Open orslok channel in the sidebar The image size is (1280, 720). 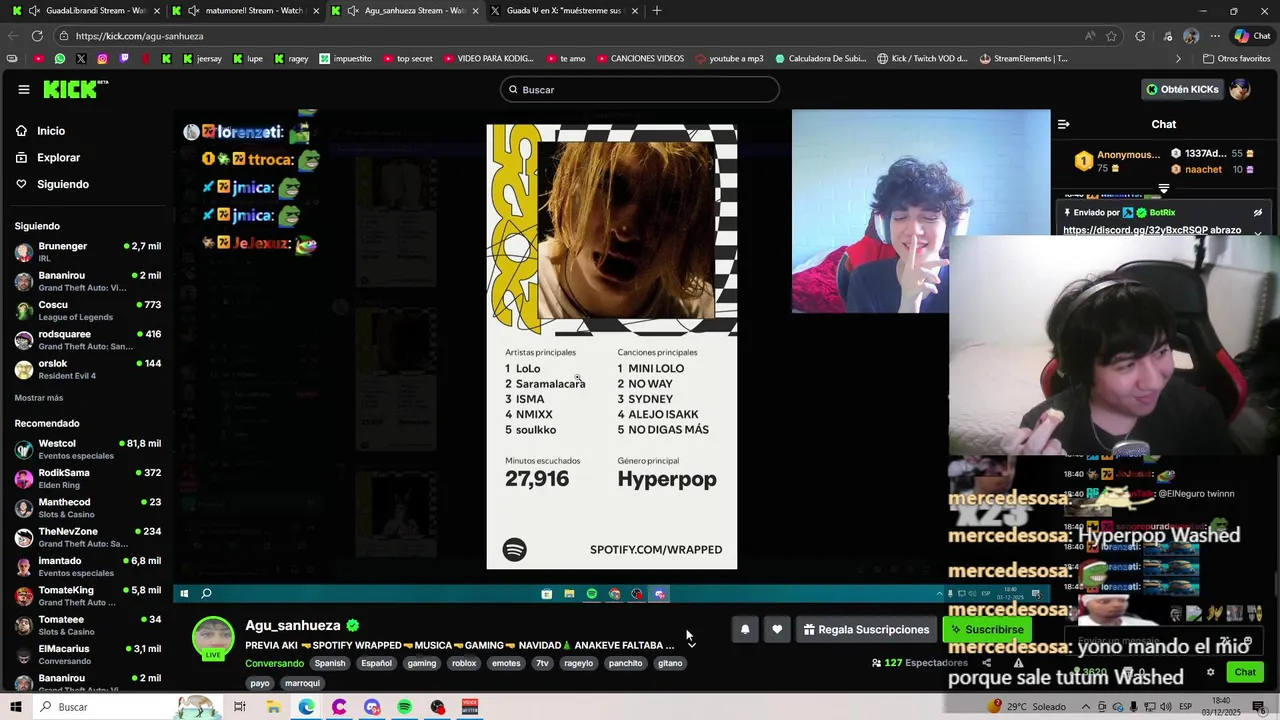(88, 369)
